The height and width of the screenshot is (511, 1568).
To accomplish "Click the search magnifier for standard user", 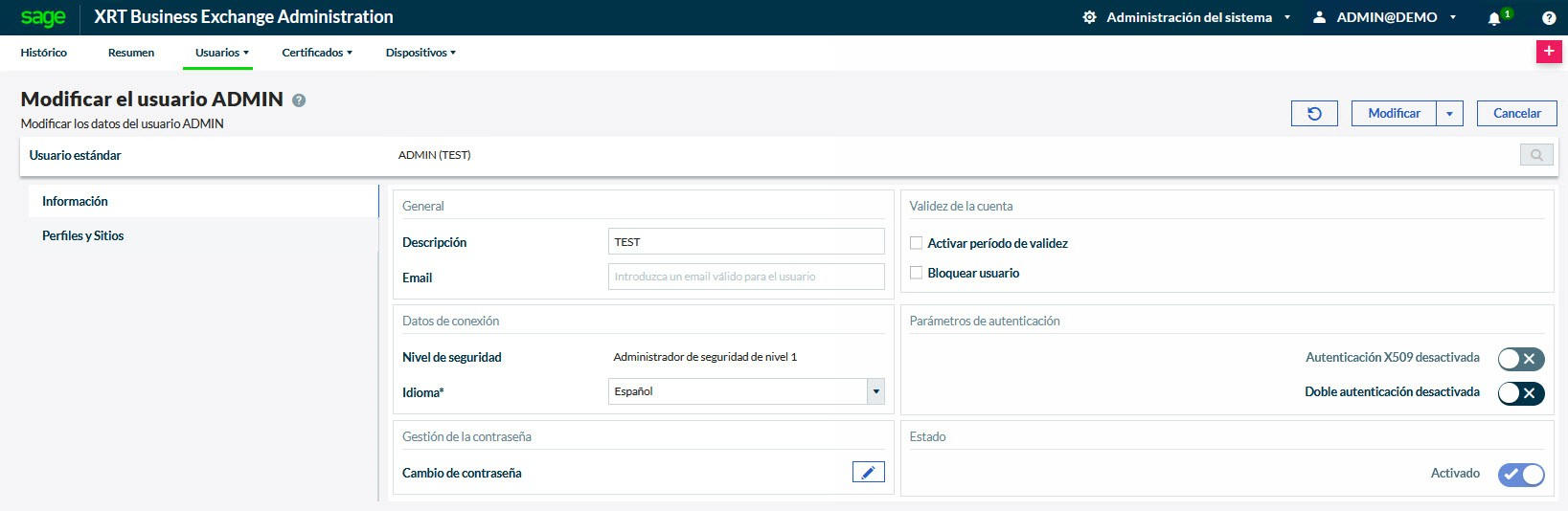I will (1536, 155).
